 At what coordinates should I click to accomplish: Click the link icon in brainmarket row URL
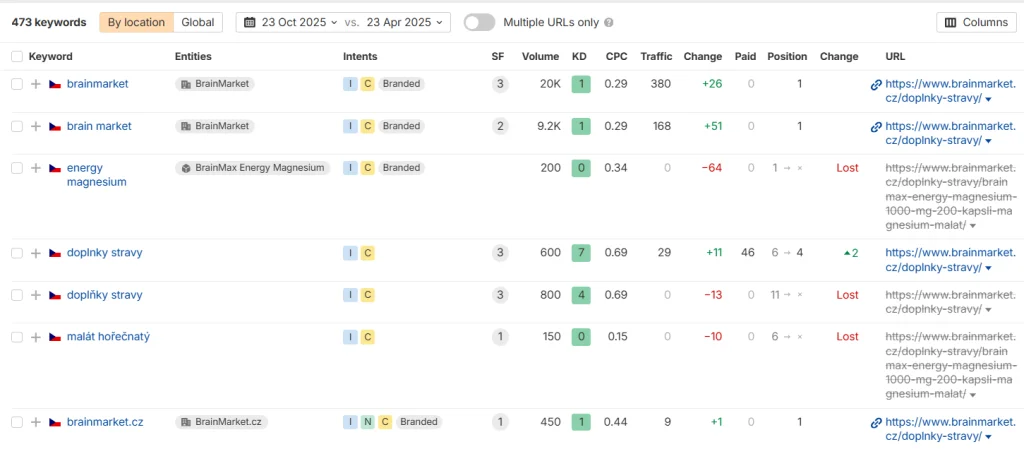point(876,84)
